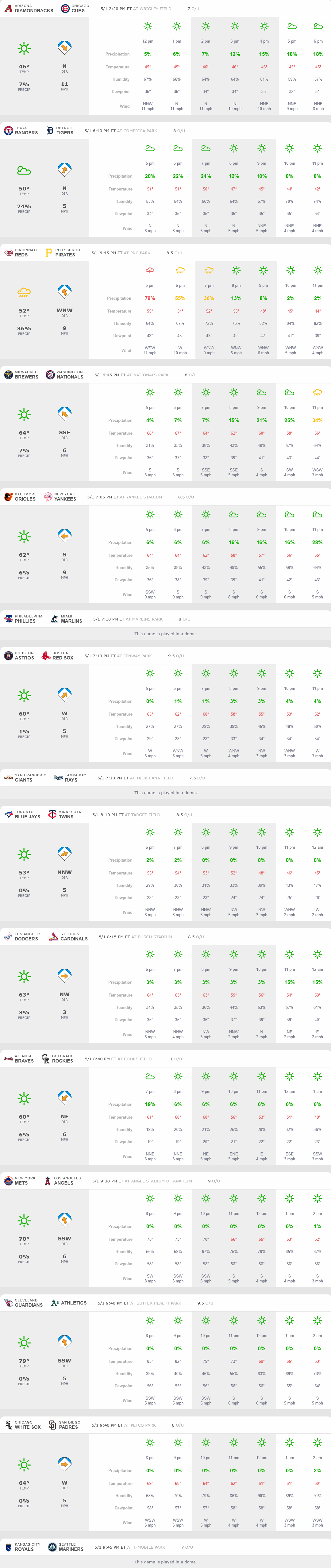The image size is (331, 1568).
Task: Click the Colorado Rockies logo
Action: [x=46, y=1059]
